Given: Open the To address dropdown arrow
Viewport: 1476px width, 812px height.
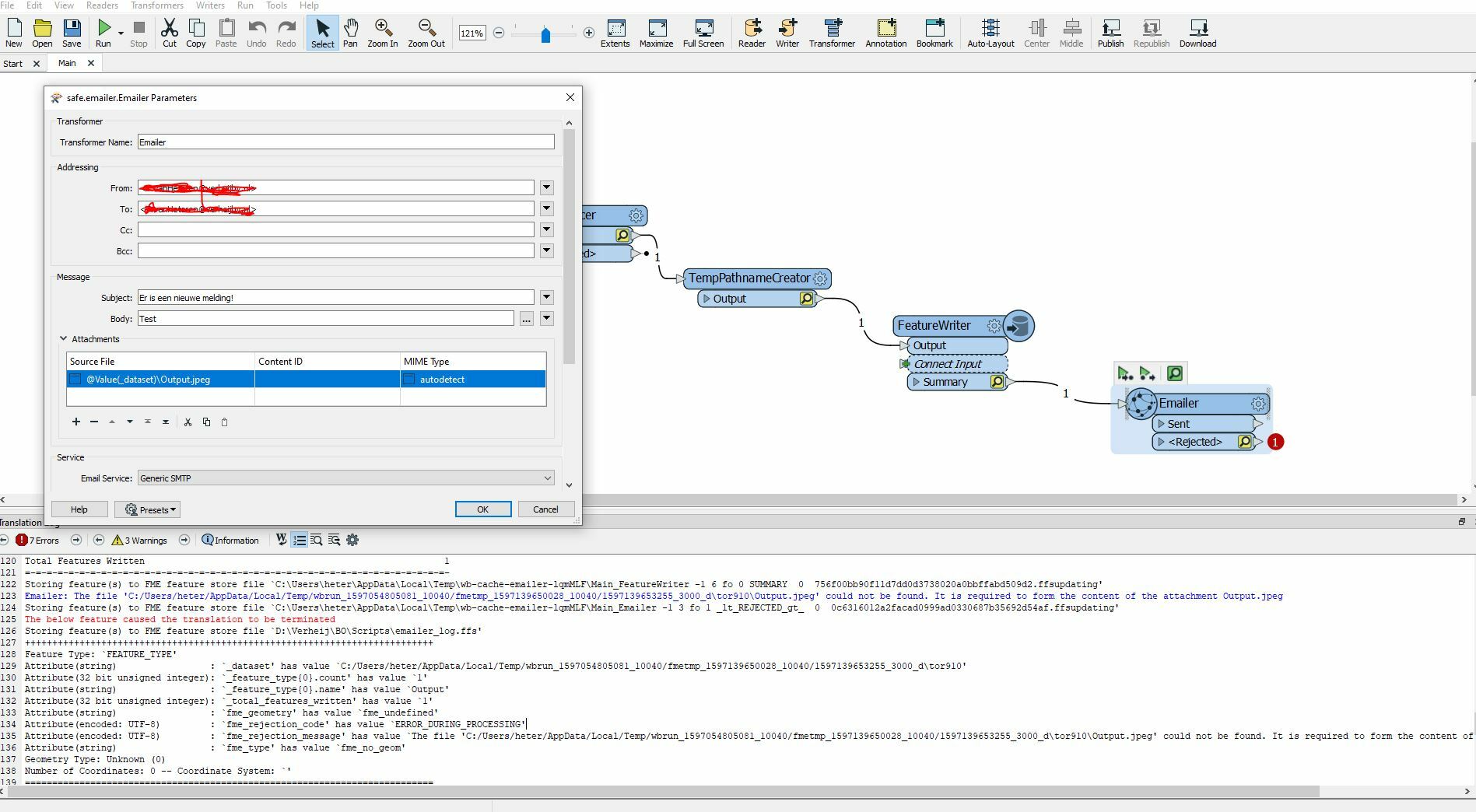Looking at the screenshot, I should (546, 208).
